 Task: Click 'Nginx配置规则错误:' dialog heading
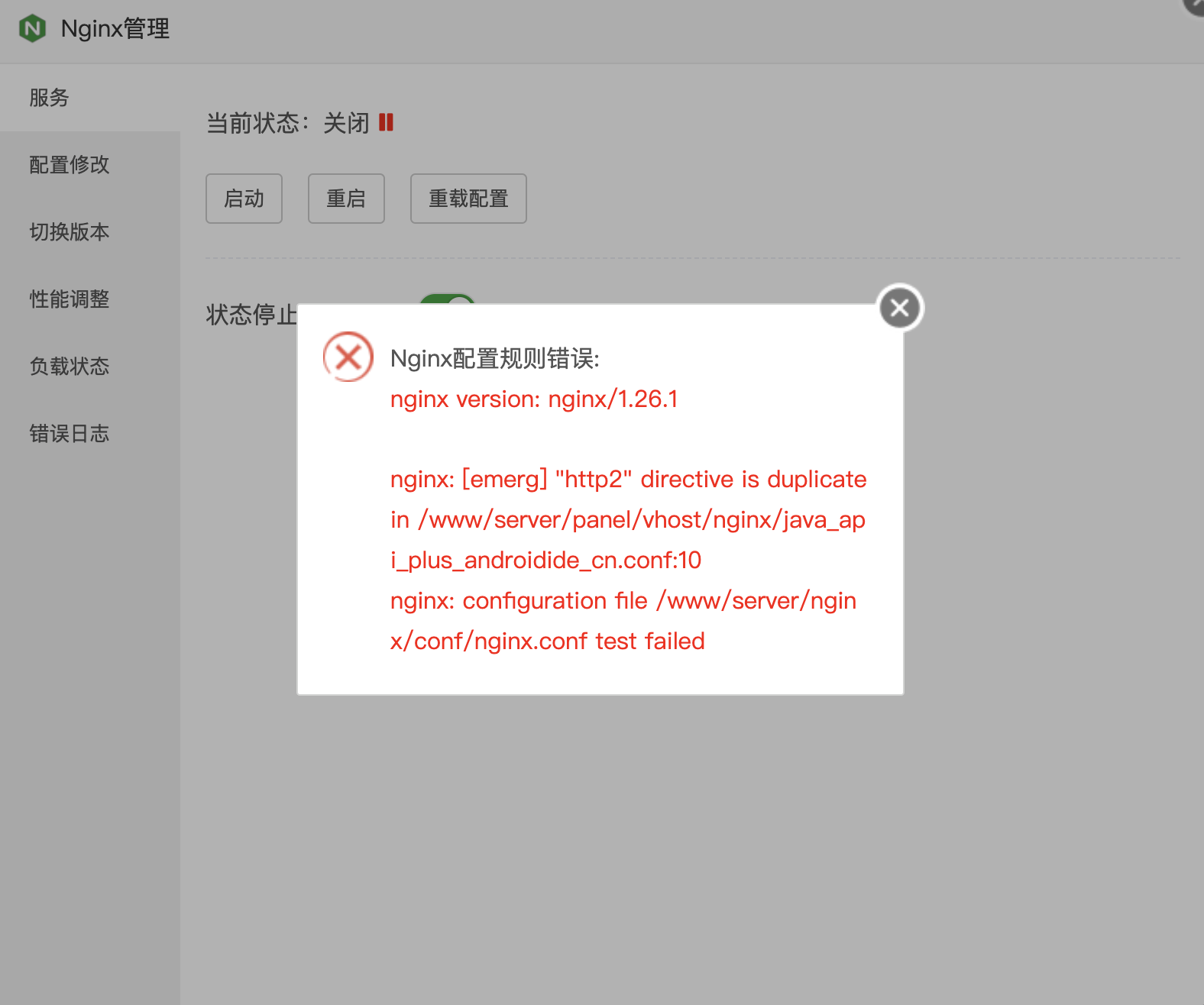(x=495, y=358)
